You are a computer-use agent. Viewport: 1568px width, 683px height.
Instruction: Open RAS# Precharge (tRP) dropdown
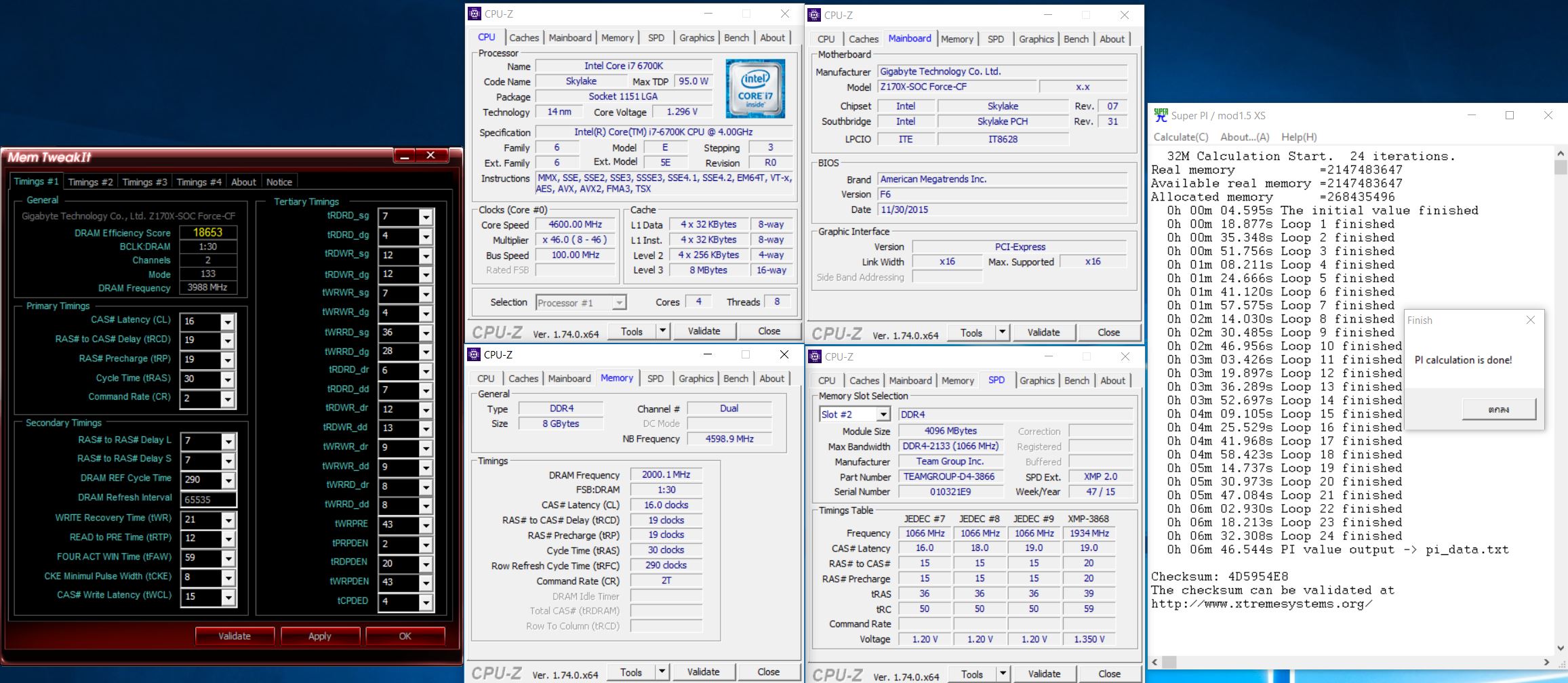click(x=228, y=360)
